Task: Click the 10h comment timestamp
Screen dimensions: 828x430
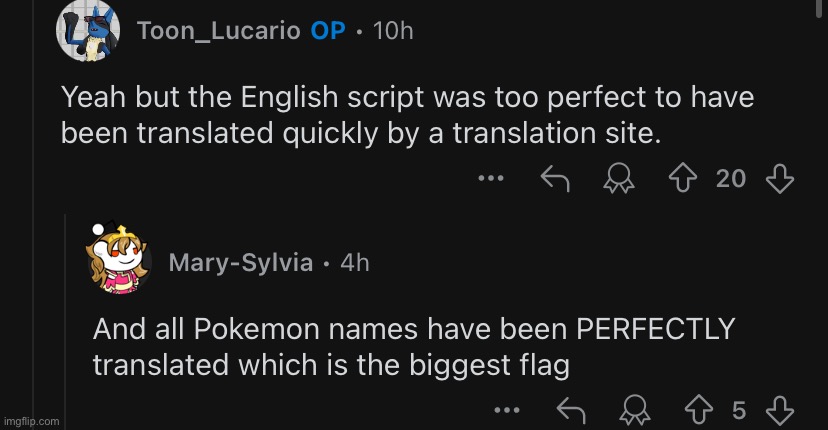Action: point(392,31)
